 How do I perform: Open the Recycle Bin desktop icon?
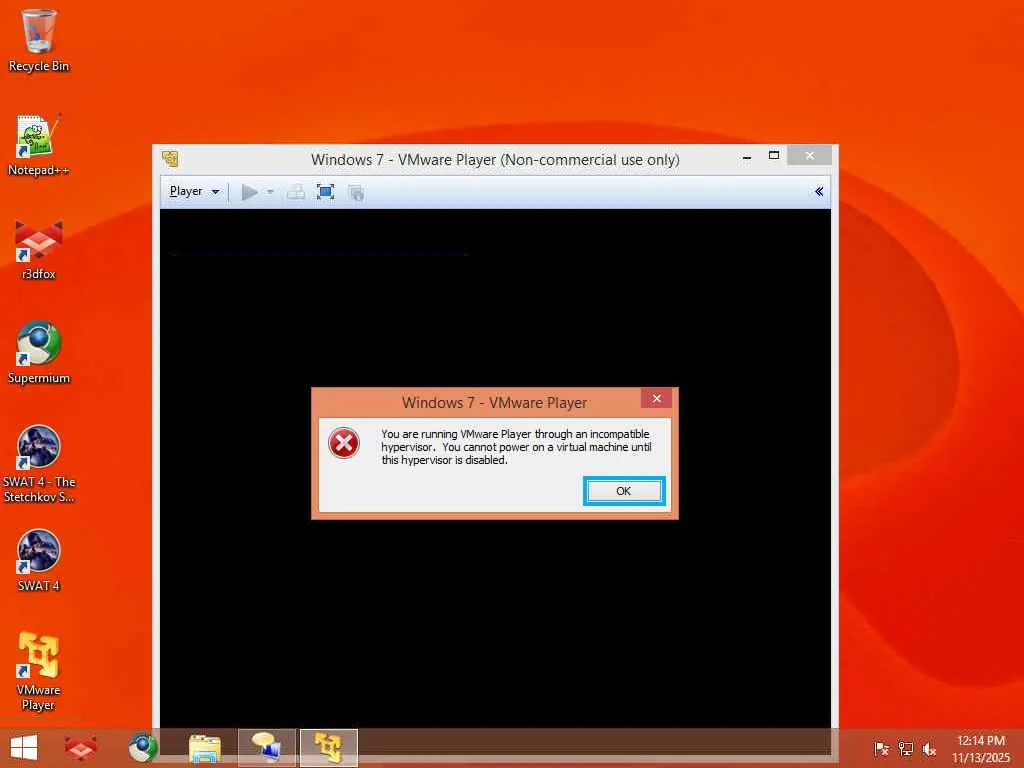coord(39,40)
